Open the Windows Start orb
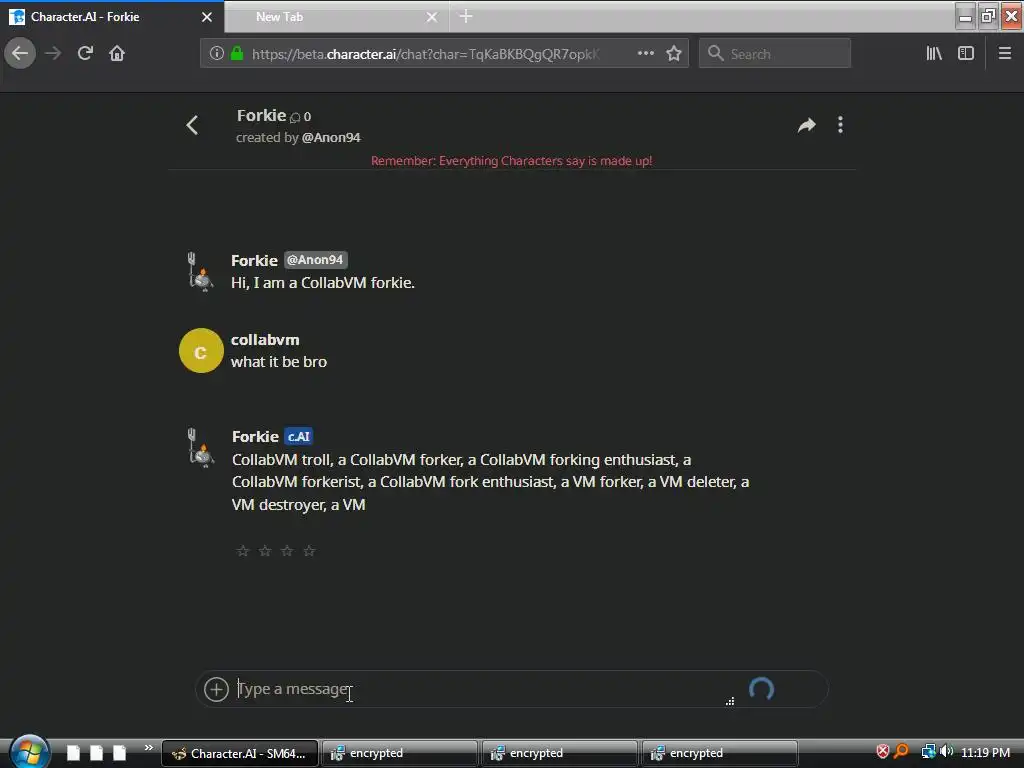This screenshot has width=1024, height=768. tap(29, 752)
